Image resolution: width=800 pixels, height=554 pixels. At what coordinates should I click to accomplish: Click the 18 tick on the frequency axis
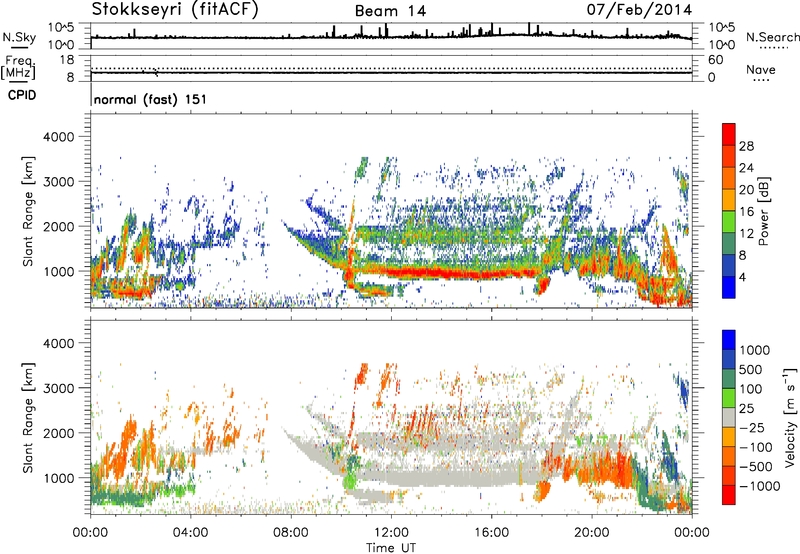coord(67,60)
